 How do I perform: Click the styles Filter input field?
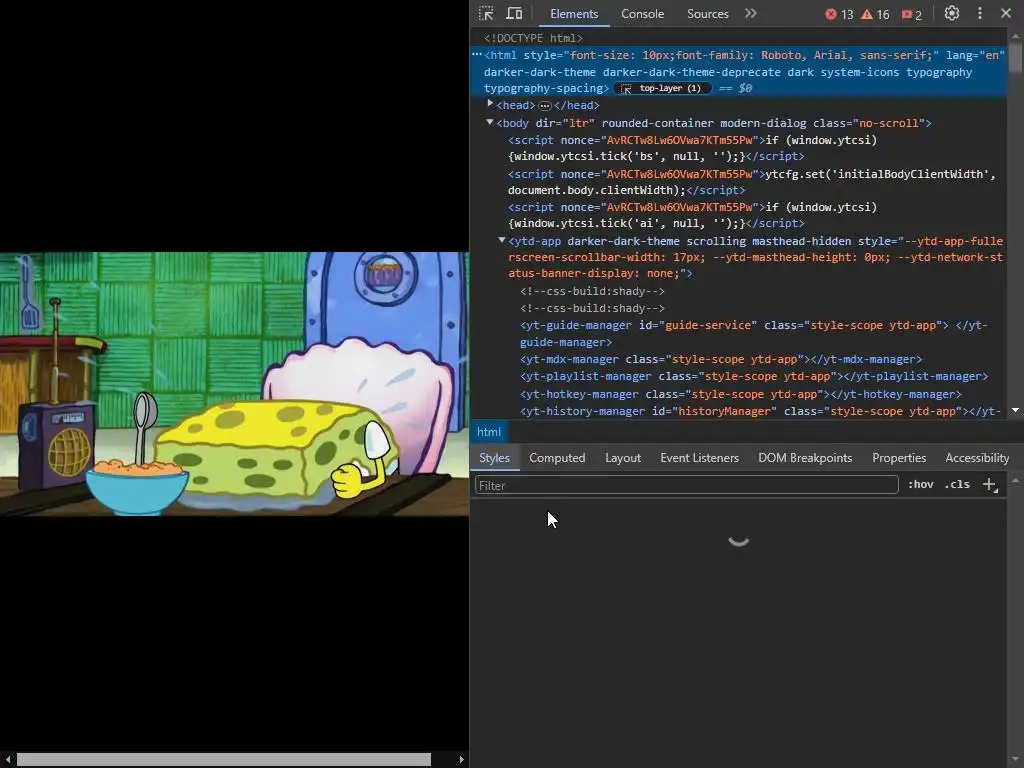tap(686, 485)
